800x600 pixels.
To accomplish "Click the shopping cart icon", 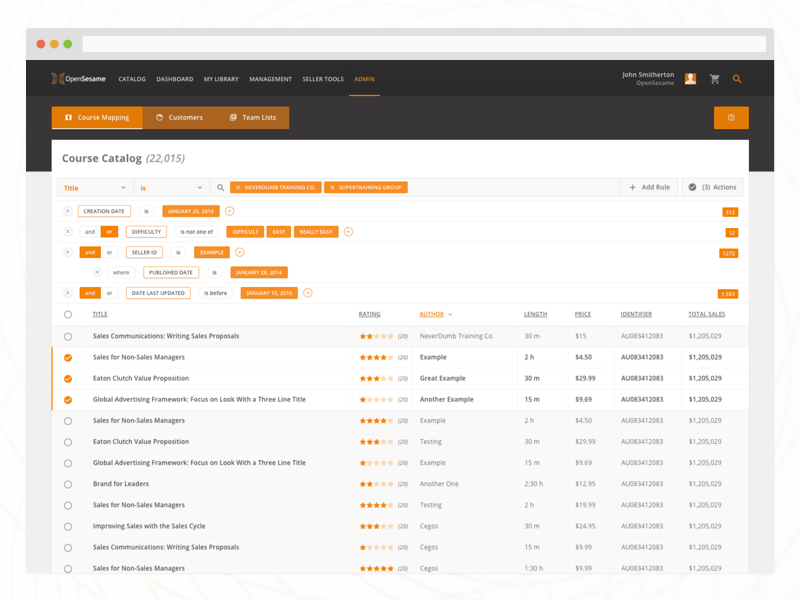I will [x=714, y=78].
